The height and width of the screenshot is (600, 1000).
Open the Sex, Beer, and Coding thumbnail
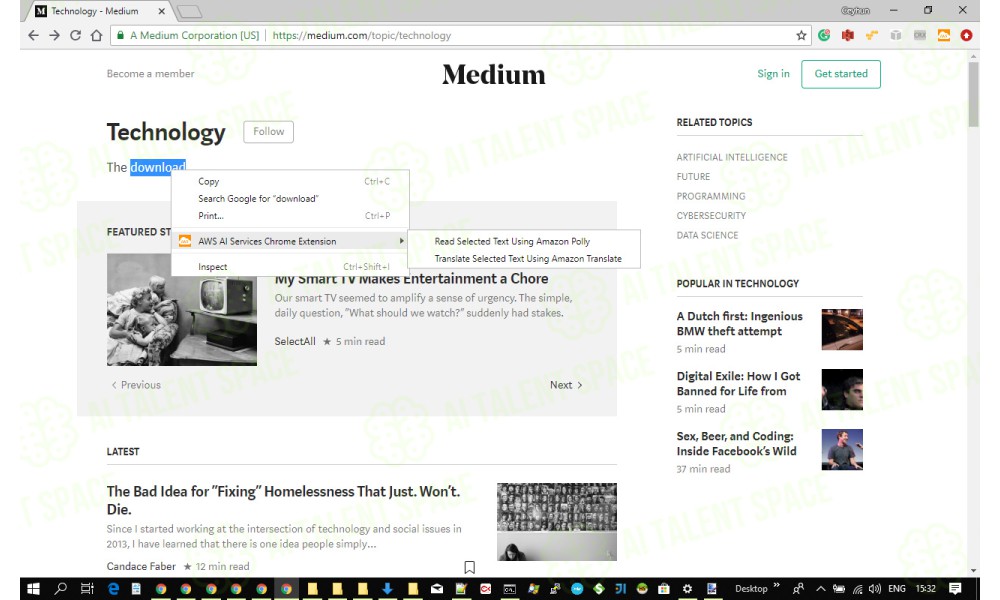[842, 450]
